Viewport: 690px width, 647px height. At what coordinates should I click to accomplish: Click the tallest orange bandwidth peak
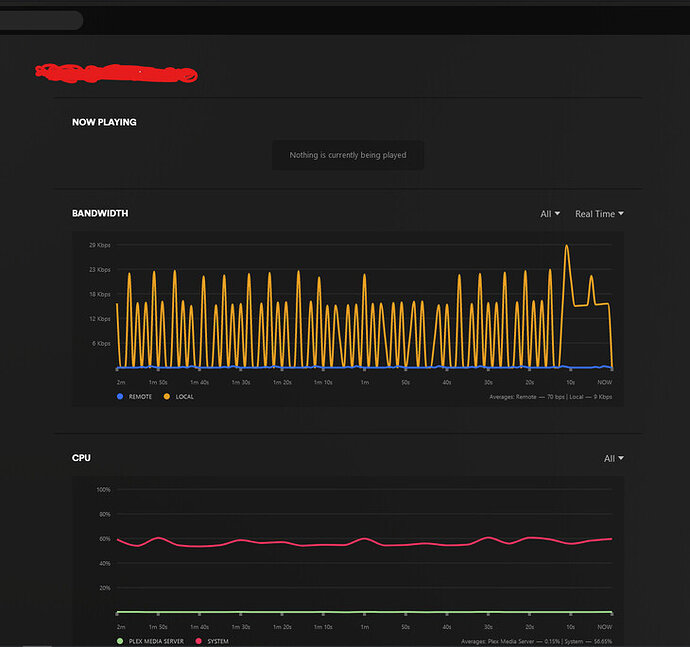coord(567,246)
